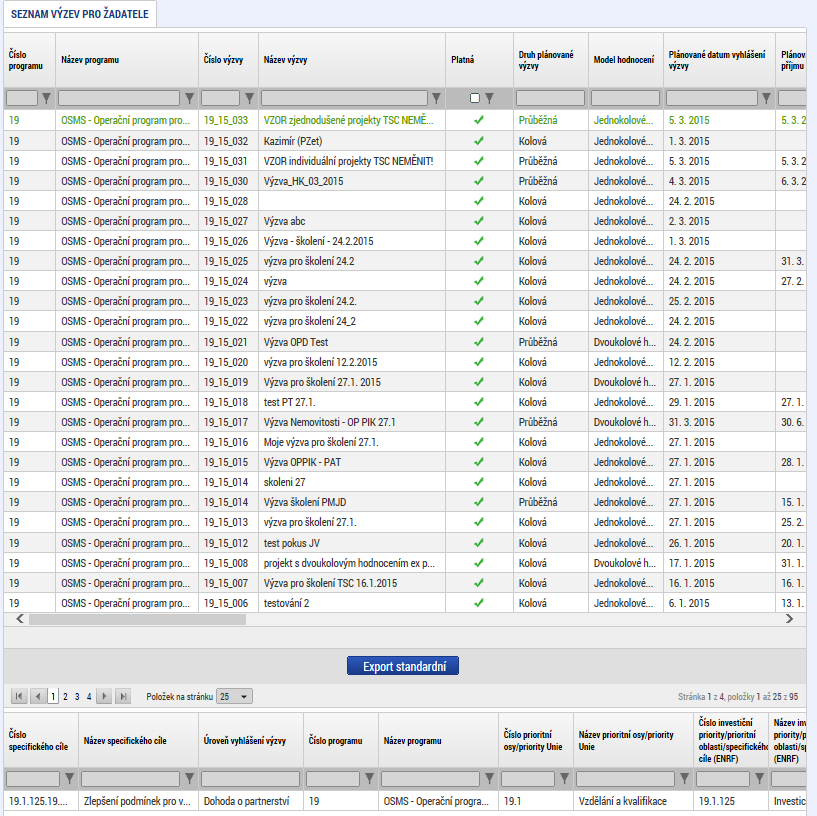
Task: Open filter icon for Číslo investiční priority column
Action: 760,778
